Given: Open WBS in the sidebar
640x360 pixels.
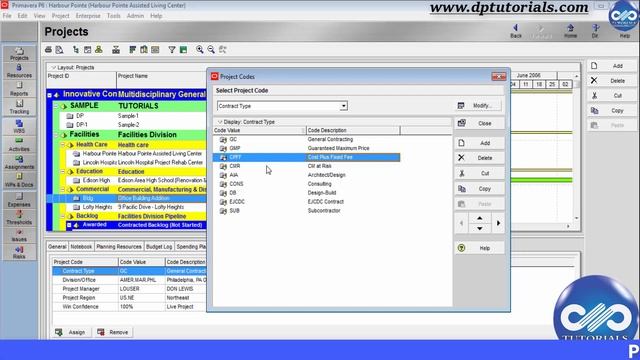Looking at the screenshot, I should [19, 127].
